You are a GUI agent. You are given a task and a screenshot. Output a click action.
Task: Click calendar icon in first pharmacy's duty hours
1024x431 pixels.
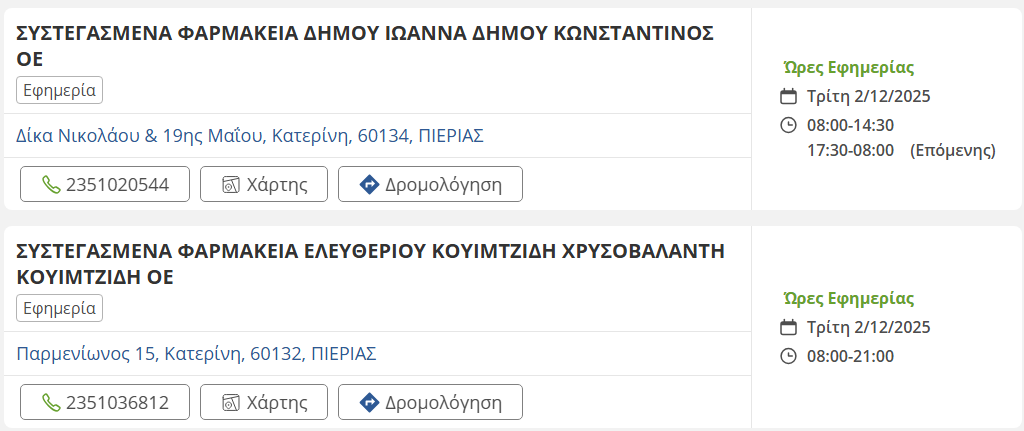788,97
